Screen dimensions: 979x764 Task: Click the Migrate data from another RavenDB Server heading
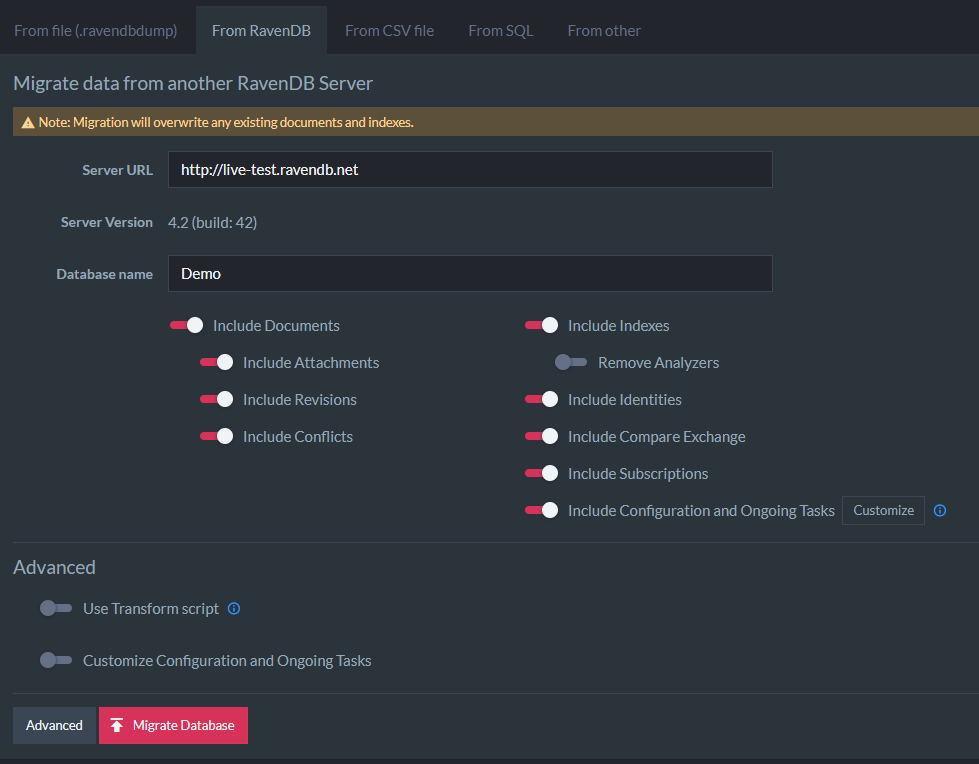(x=193, y=83)
